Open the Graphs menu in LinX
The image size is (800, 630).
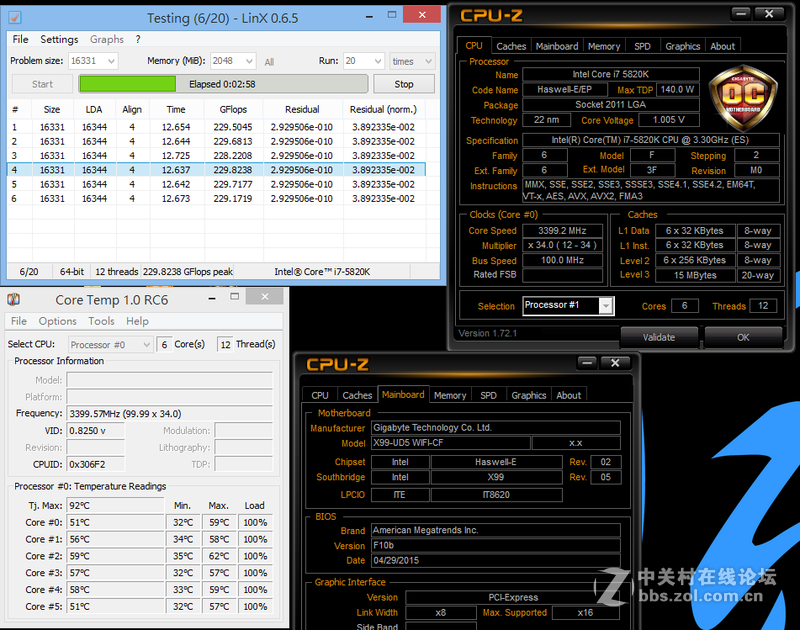click(x=107, y=39)
